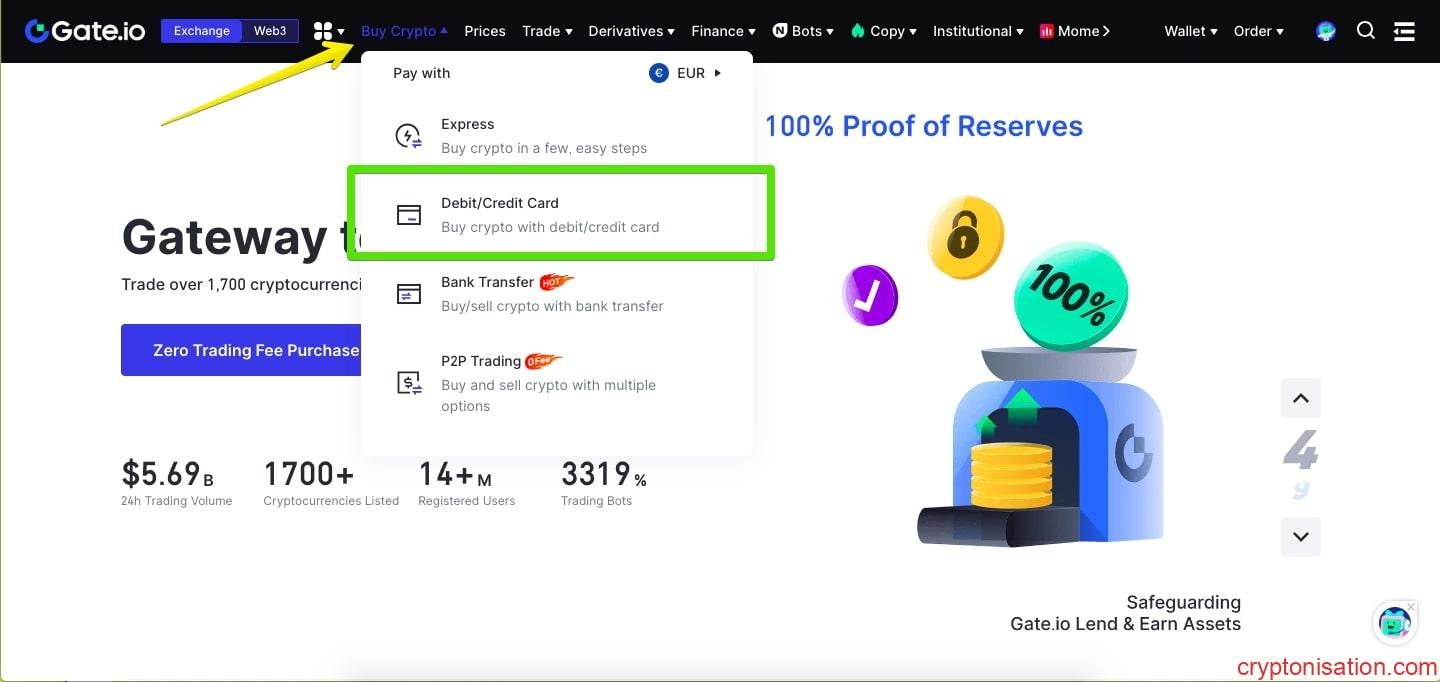
Task: Open the Order dropdown
Action: click(x=1258, y=31)
